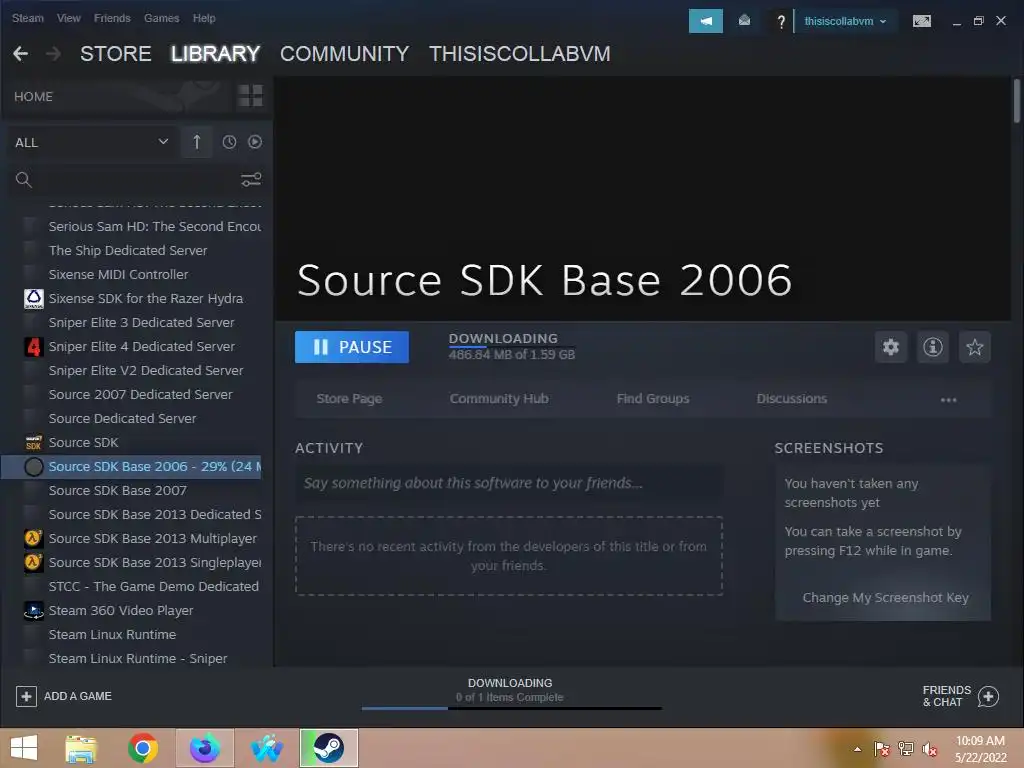
Task: Click the main page vertical scrollbar
Action: (1017, 101)
